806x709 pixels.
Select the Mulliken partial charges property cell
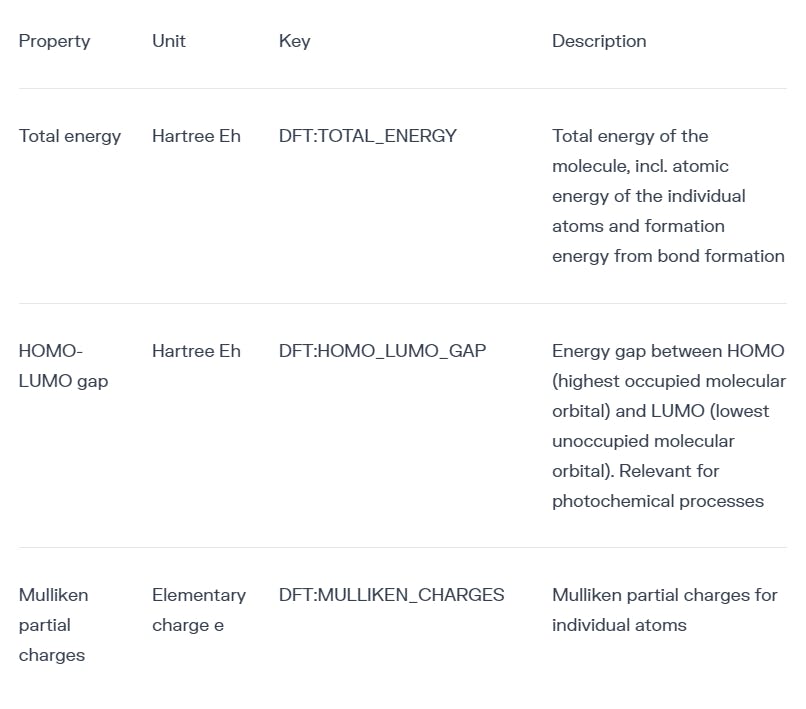(53, 625)
